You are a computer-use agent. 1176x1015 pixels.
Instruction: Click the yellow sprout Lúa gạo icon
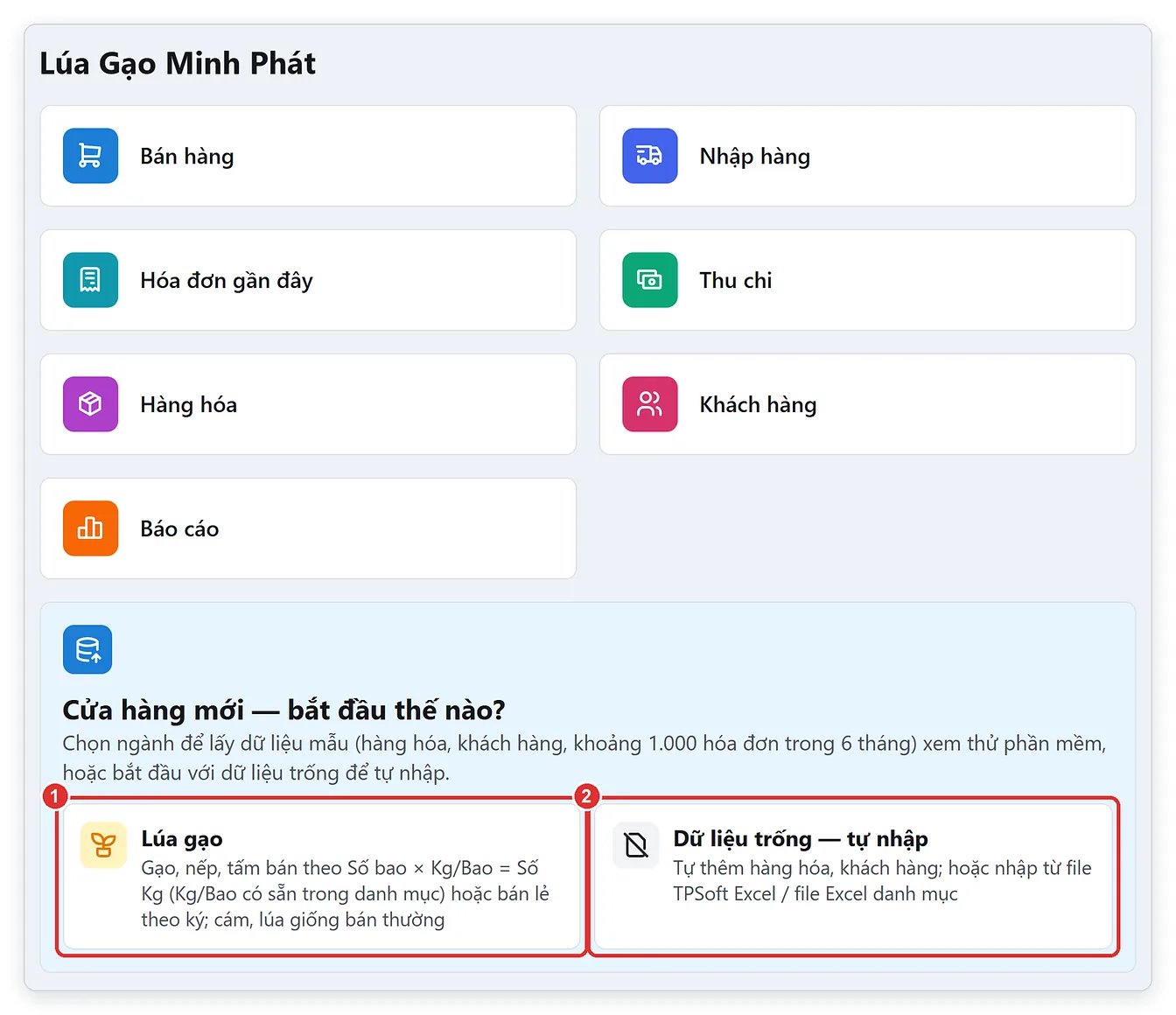[x=103, y=845]
